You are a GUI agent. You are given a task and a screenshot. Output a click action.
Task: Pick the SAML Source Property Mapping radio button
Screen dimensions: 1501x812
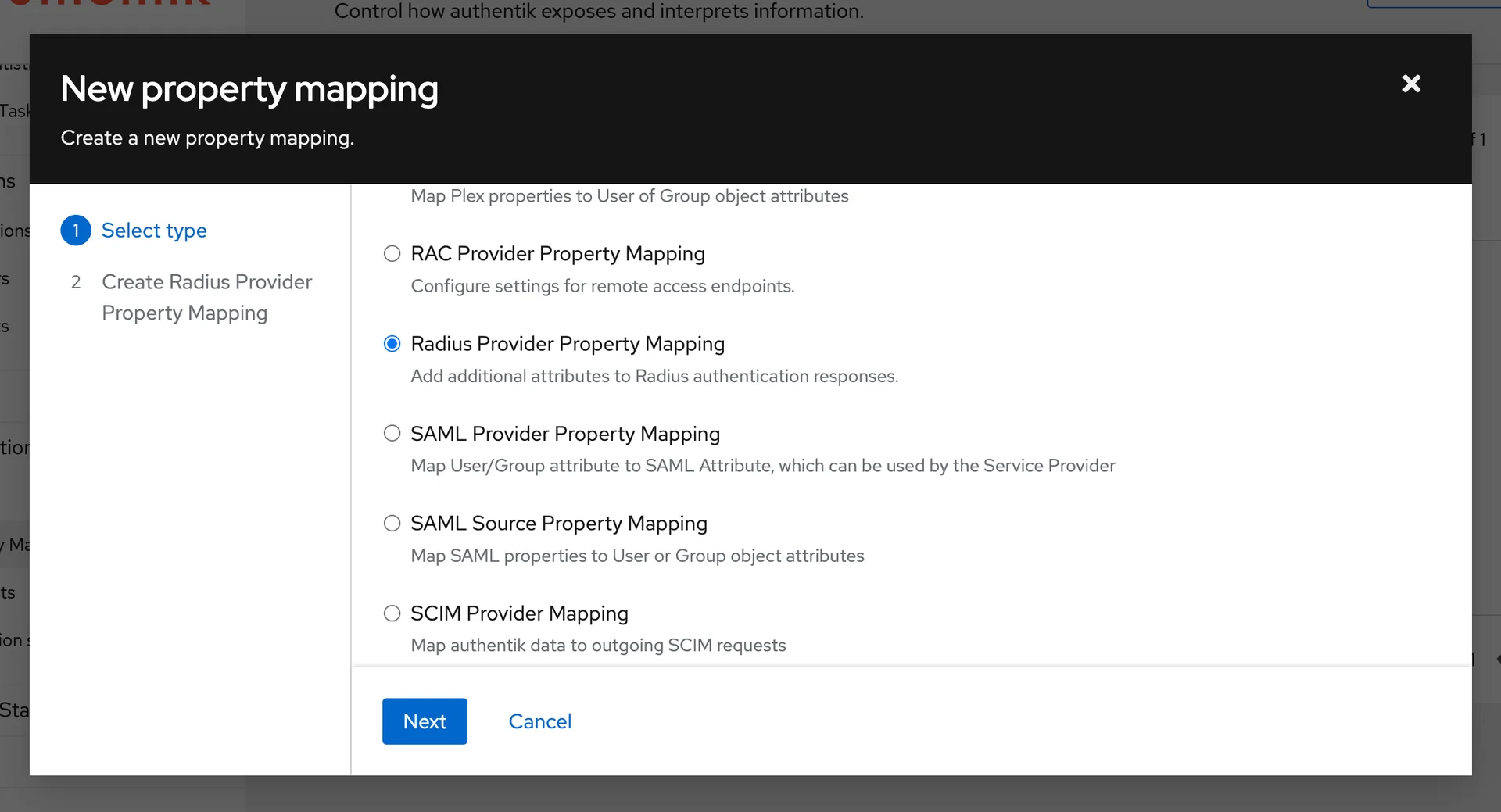(392, 524)
